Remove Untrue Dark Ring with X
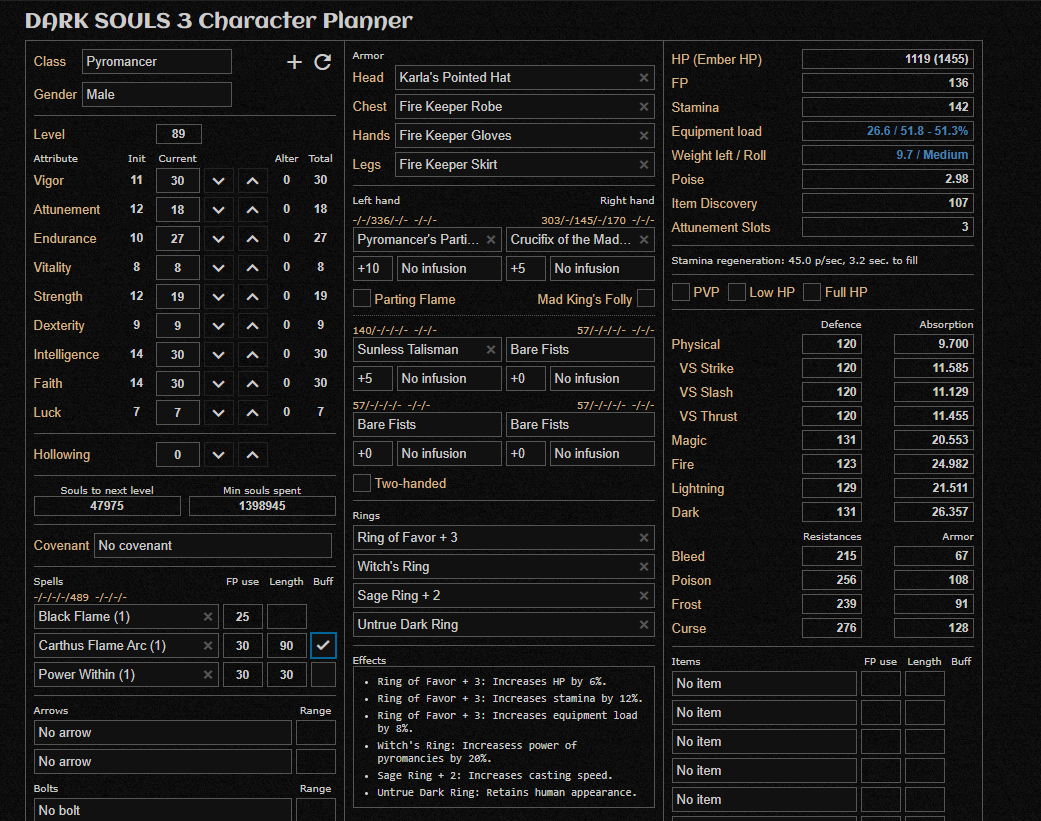The width and height of the screenshot is (1041, 821). (x=644, y=625)
